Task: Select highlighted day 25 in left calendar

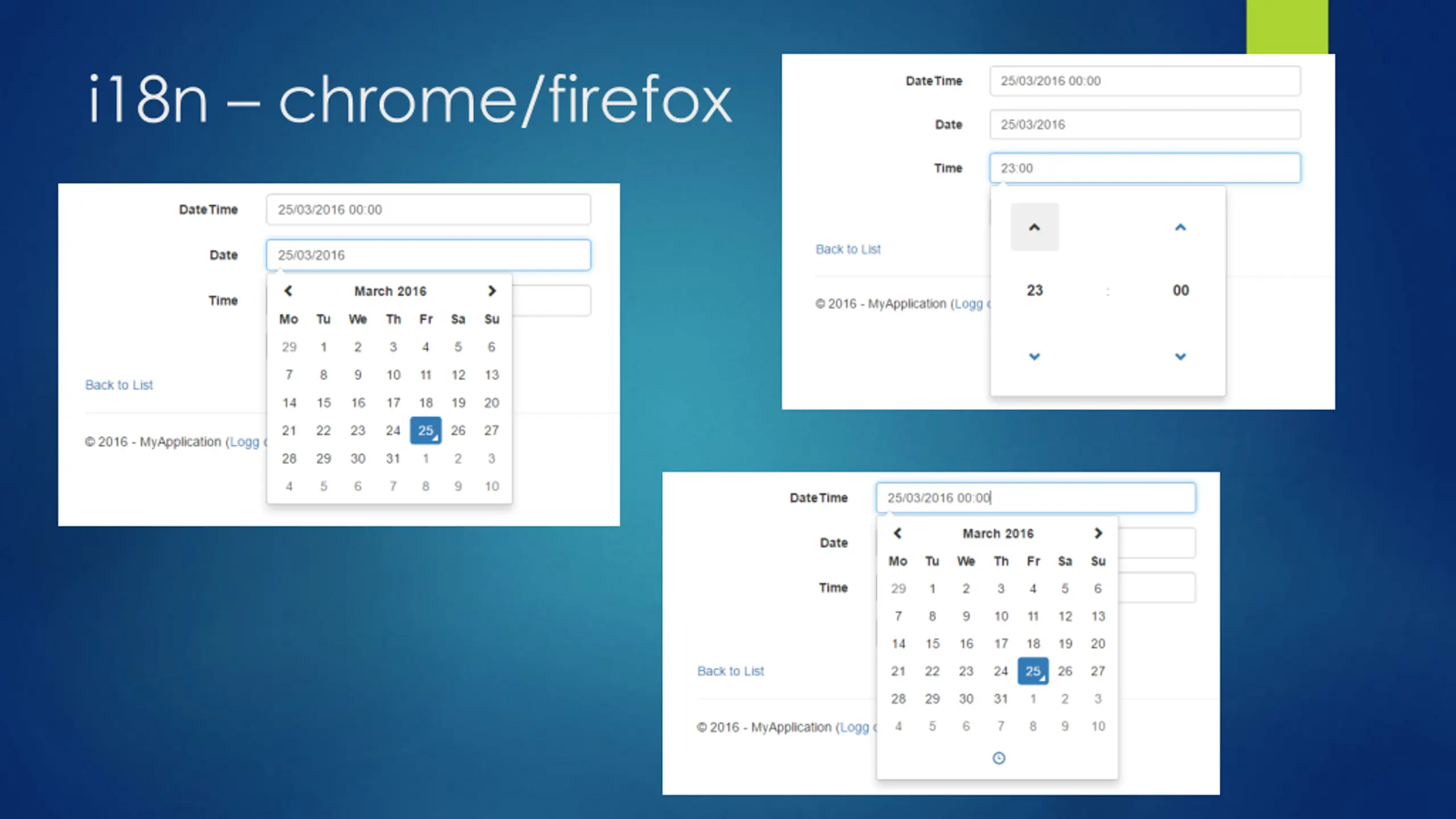Action: [x=425, y=431]
